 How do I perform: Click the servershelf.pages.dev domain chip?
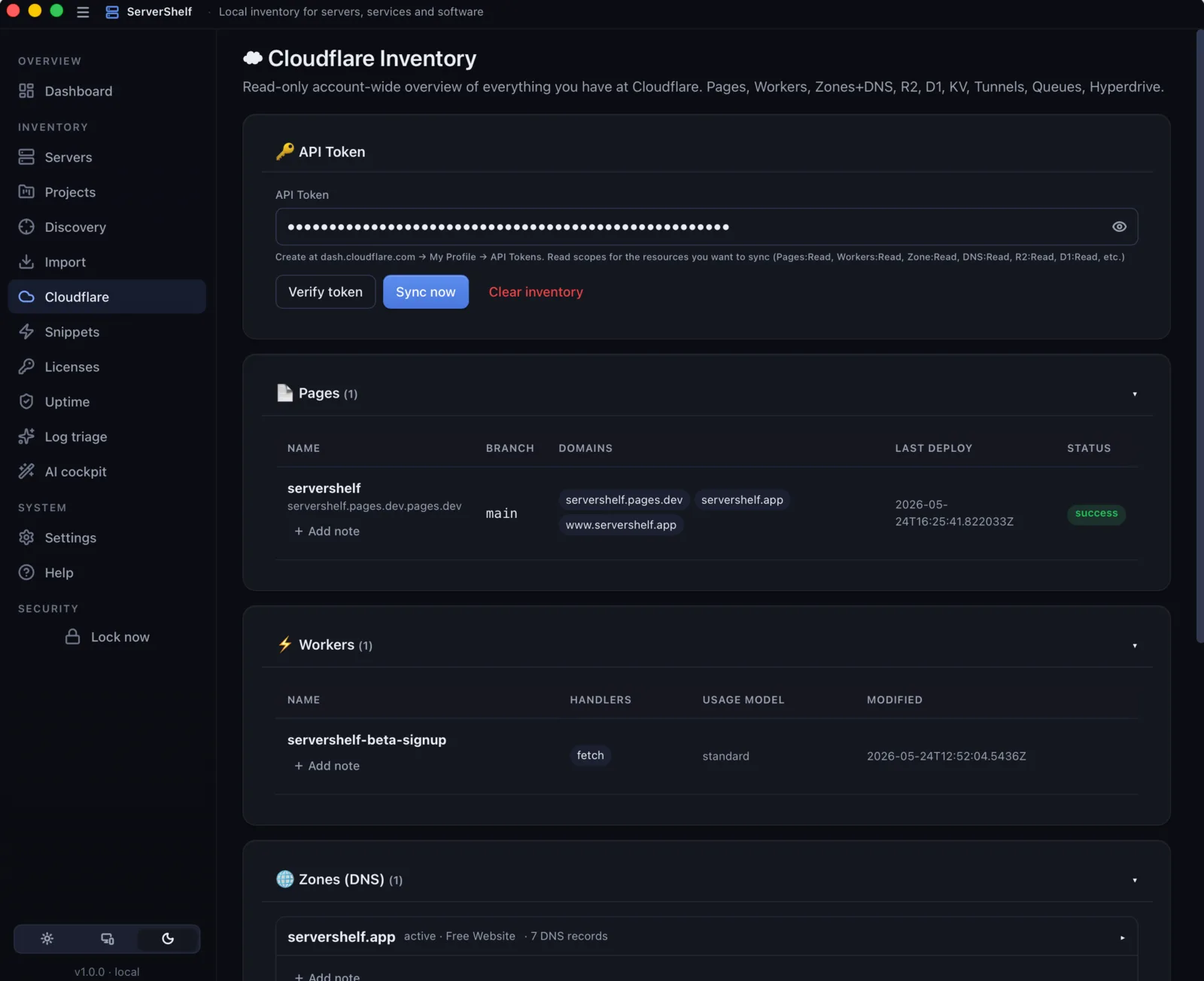624,500
